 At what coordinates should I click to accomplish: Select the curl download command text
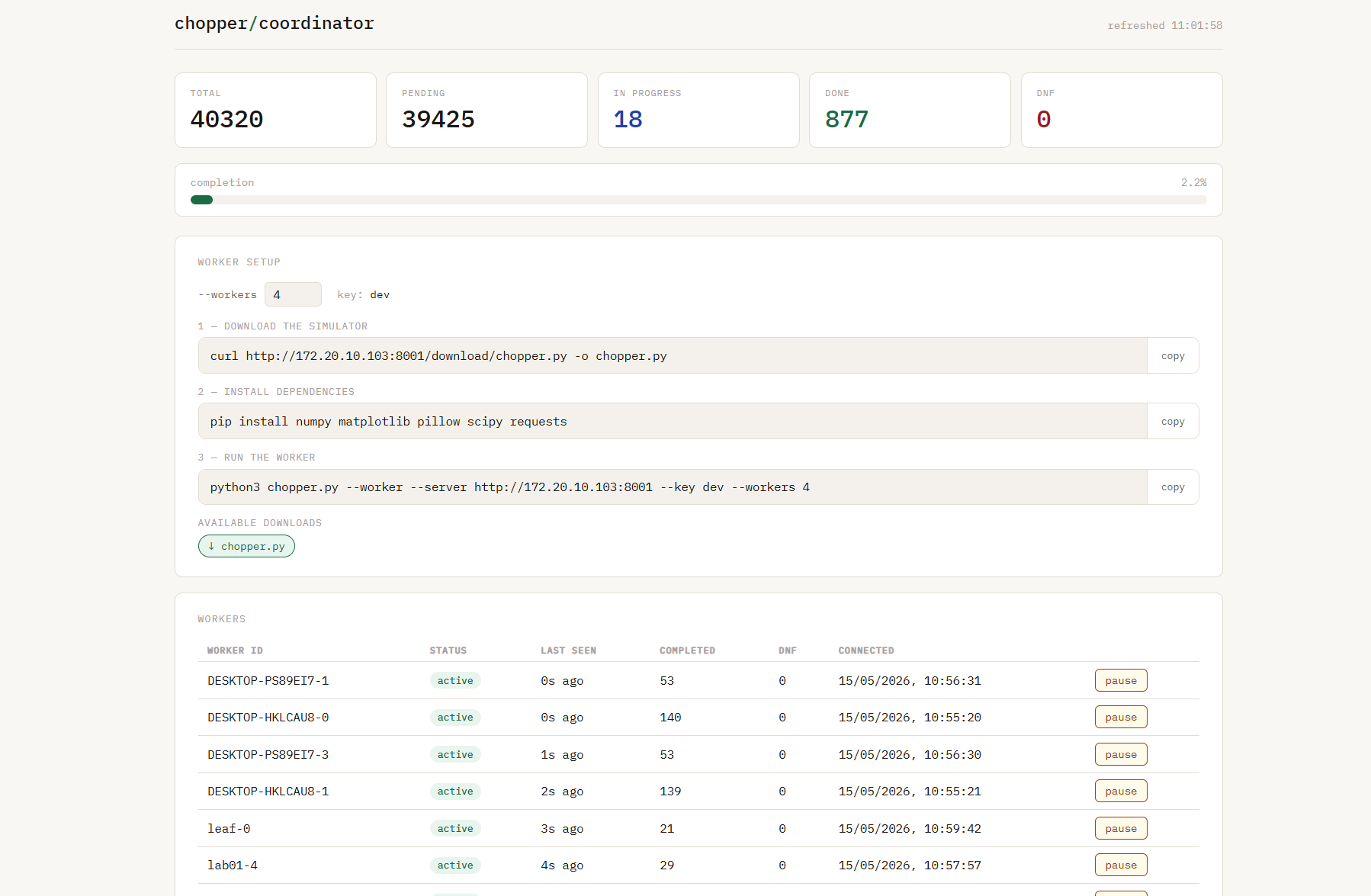[438, 356]
